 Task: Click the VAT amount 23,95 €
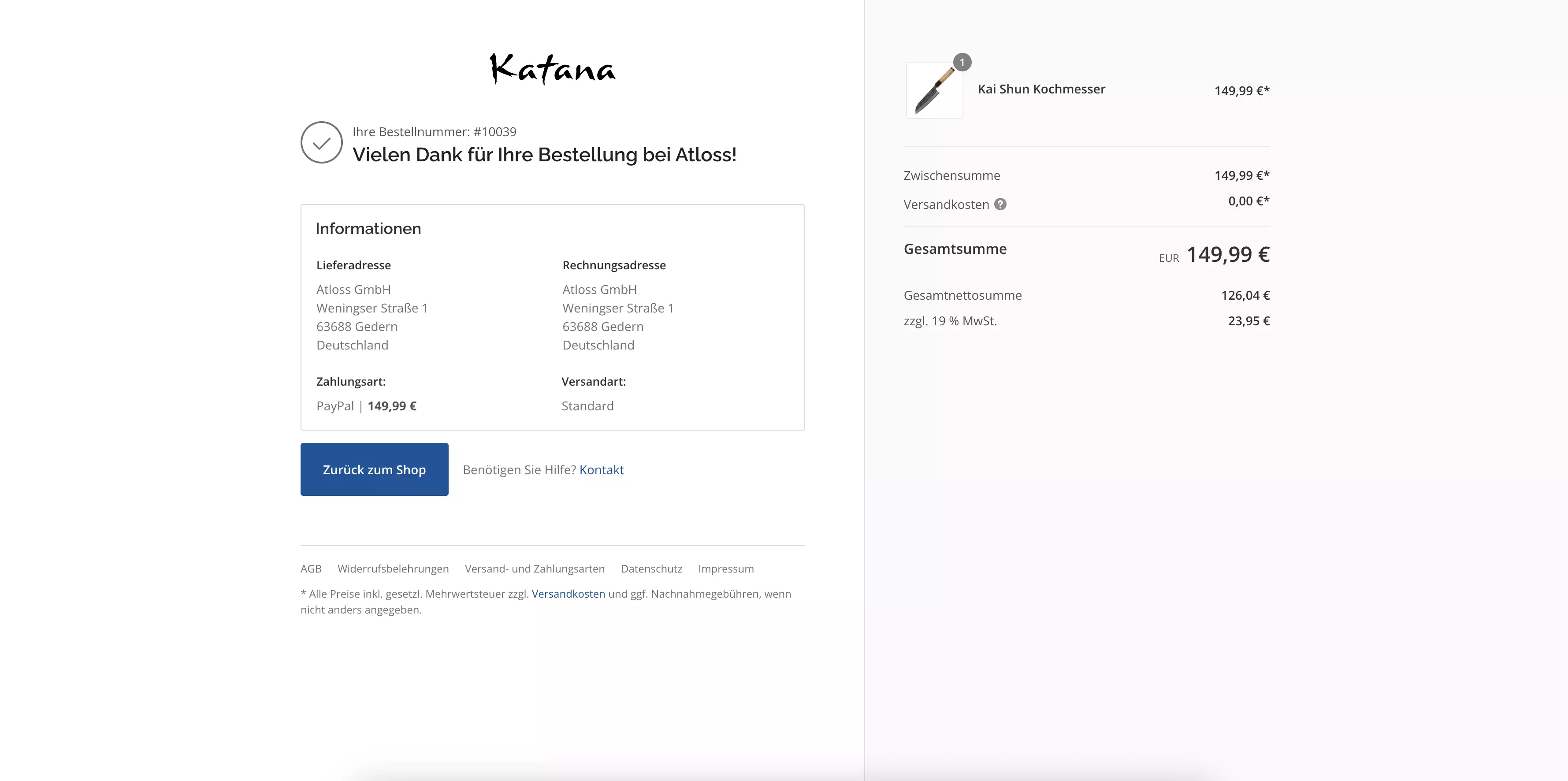coord(1248,321)
